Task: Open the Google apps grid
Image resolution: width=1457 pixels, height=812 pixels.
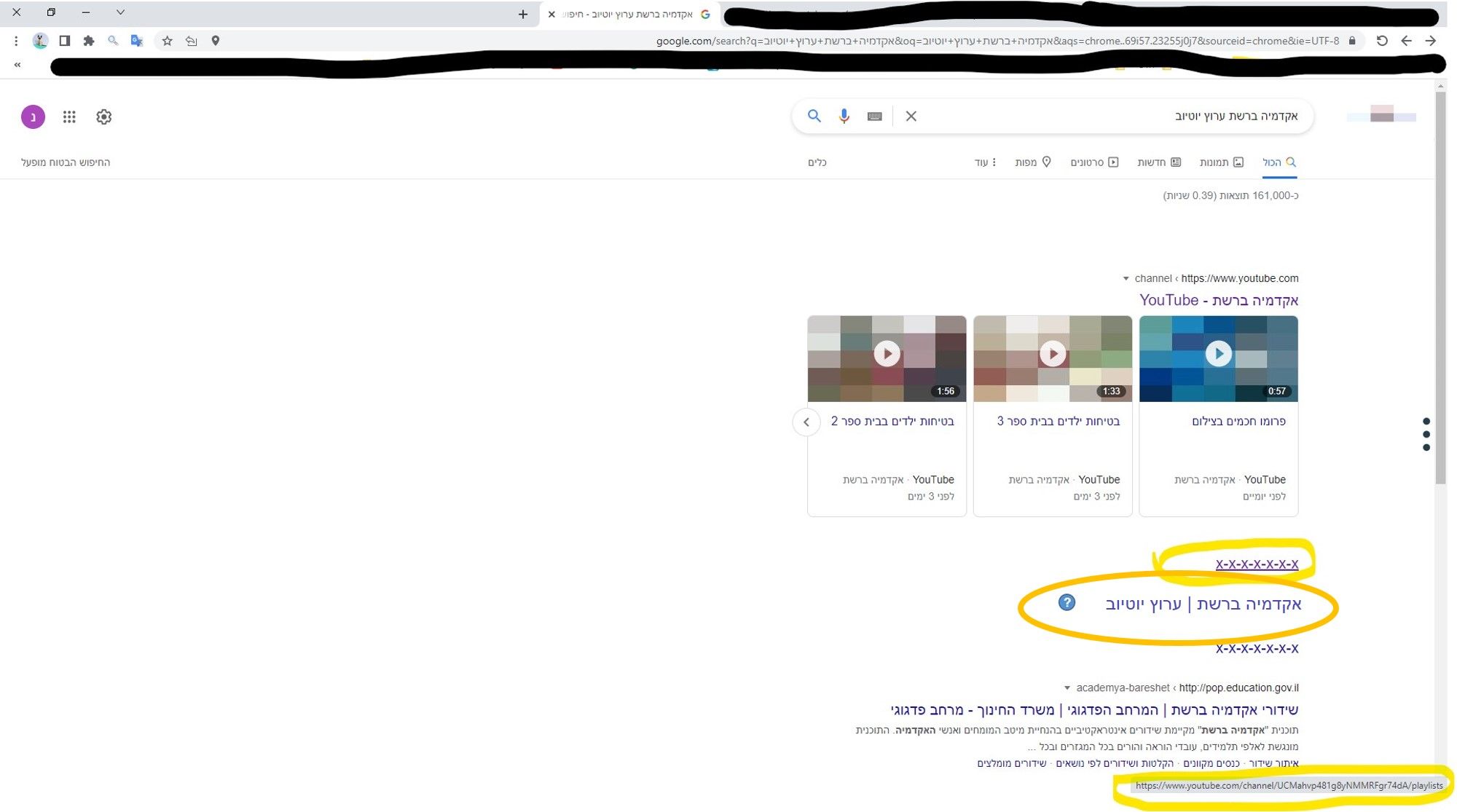Action: pyautogui.click(x=69, y=117)
